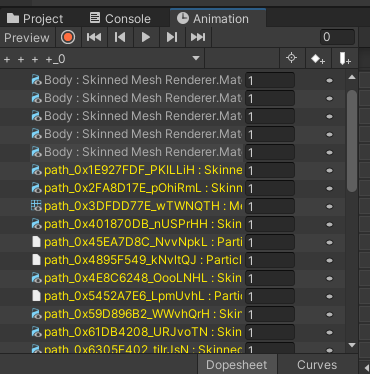Select the path_0x59D896B2_WWvhQrH property row
The width and height of the screenshot is (370, 374).
click(172, 314)
